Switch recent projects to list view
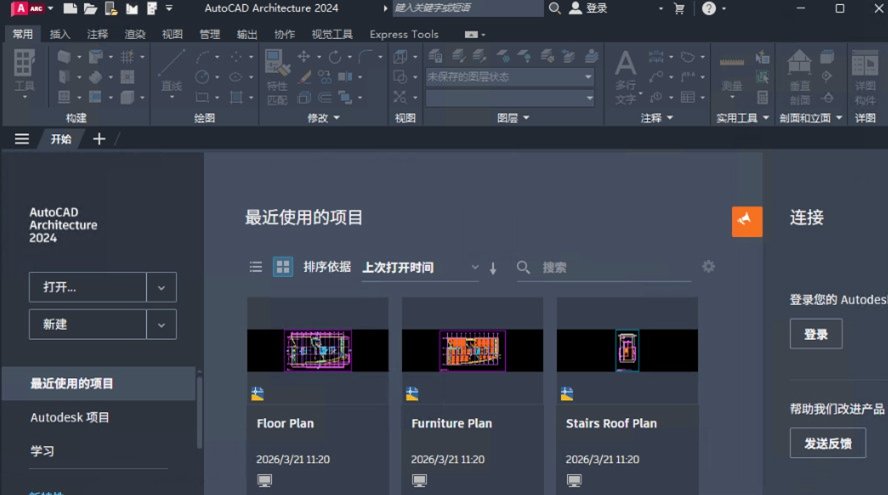Screen dimensions: 888x495 (256, 267)
